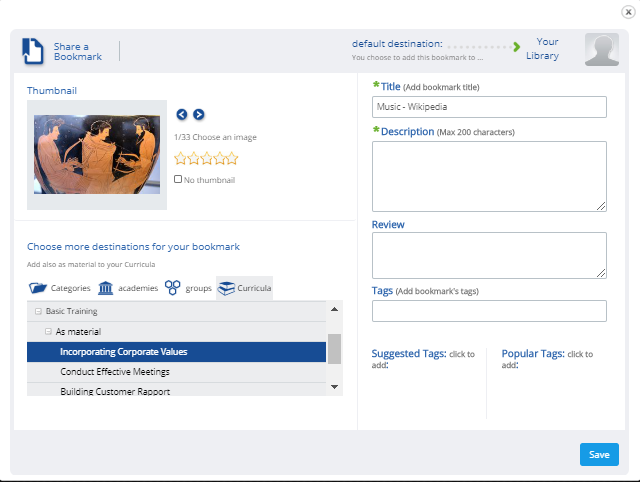The image size is (640, 482).
Task: Click the user profile avatar
Action: coord(602,49)
